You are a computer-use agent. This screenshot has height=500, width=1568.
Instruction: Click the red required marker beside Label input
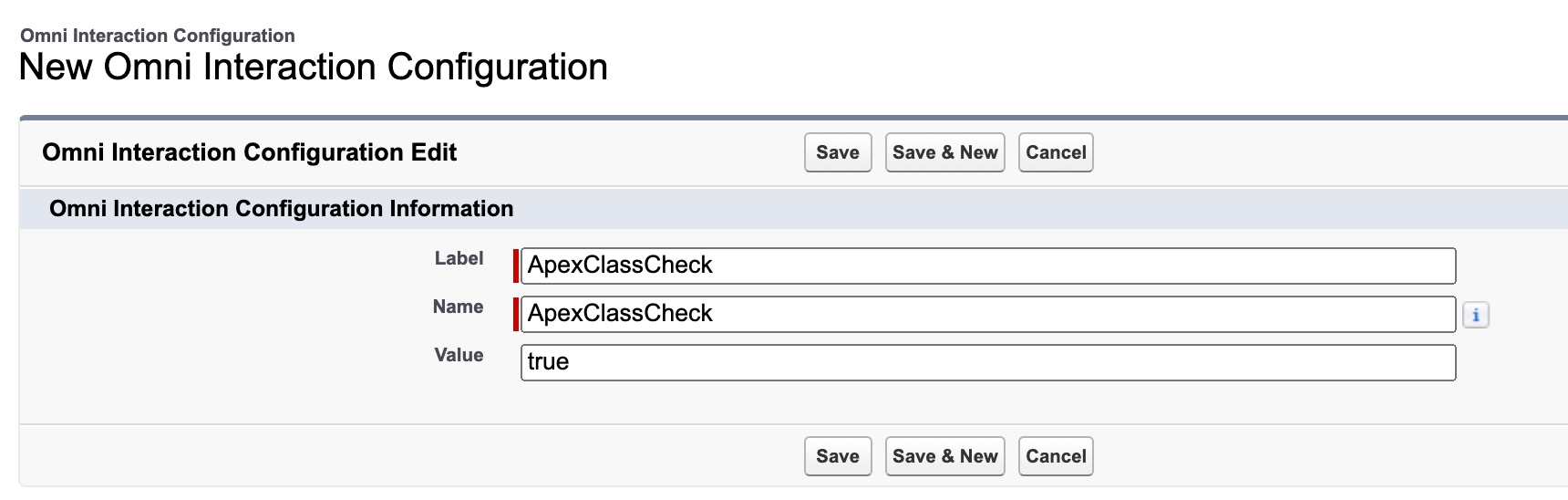pos(516,266)
